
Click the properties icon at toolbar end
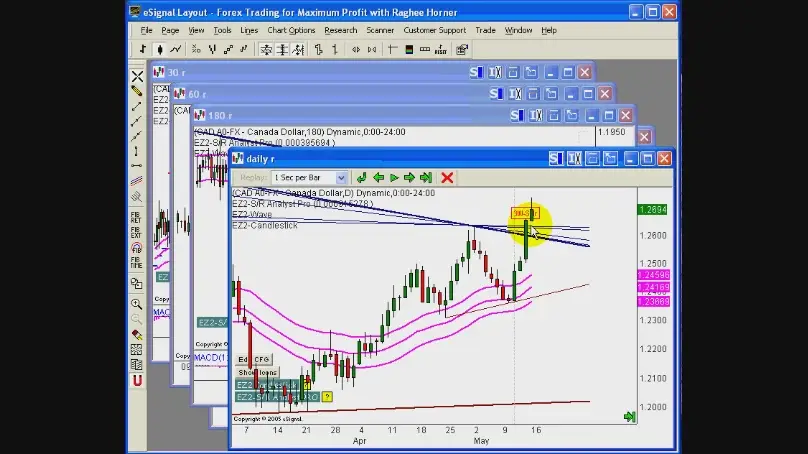pos(462,49)
